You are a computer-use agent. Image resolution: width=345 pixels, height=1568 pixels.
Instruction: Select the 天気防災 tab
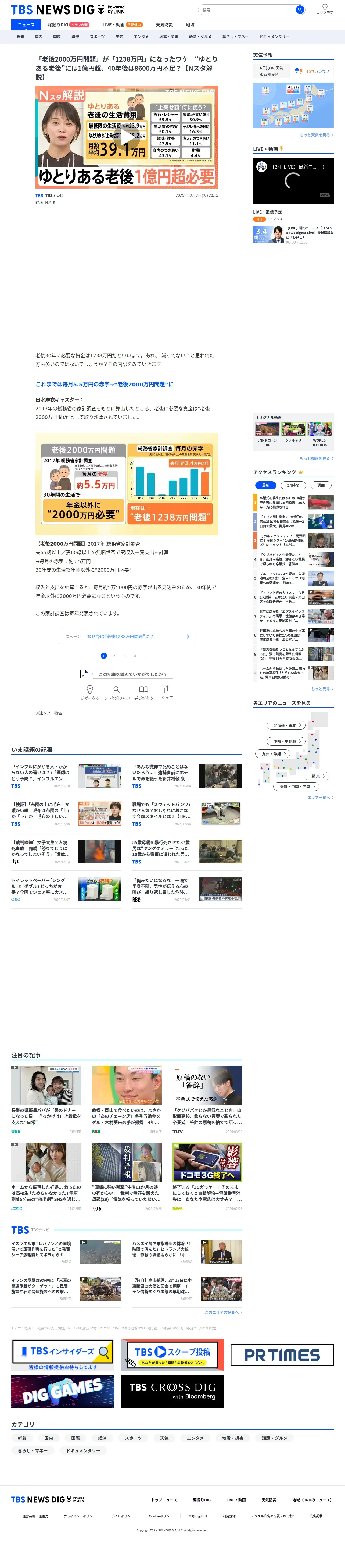coord(164,25)
